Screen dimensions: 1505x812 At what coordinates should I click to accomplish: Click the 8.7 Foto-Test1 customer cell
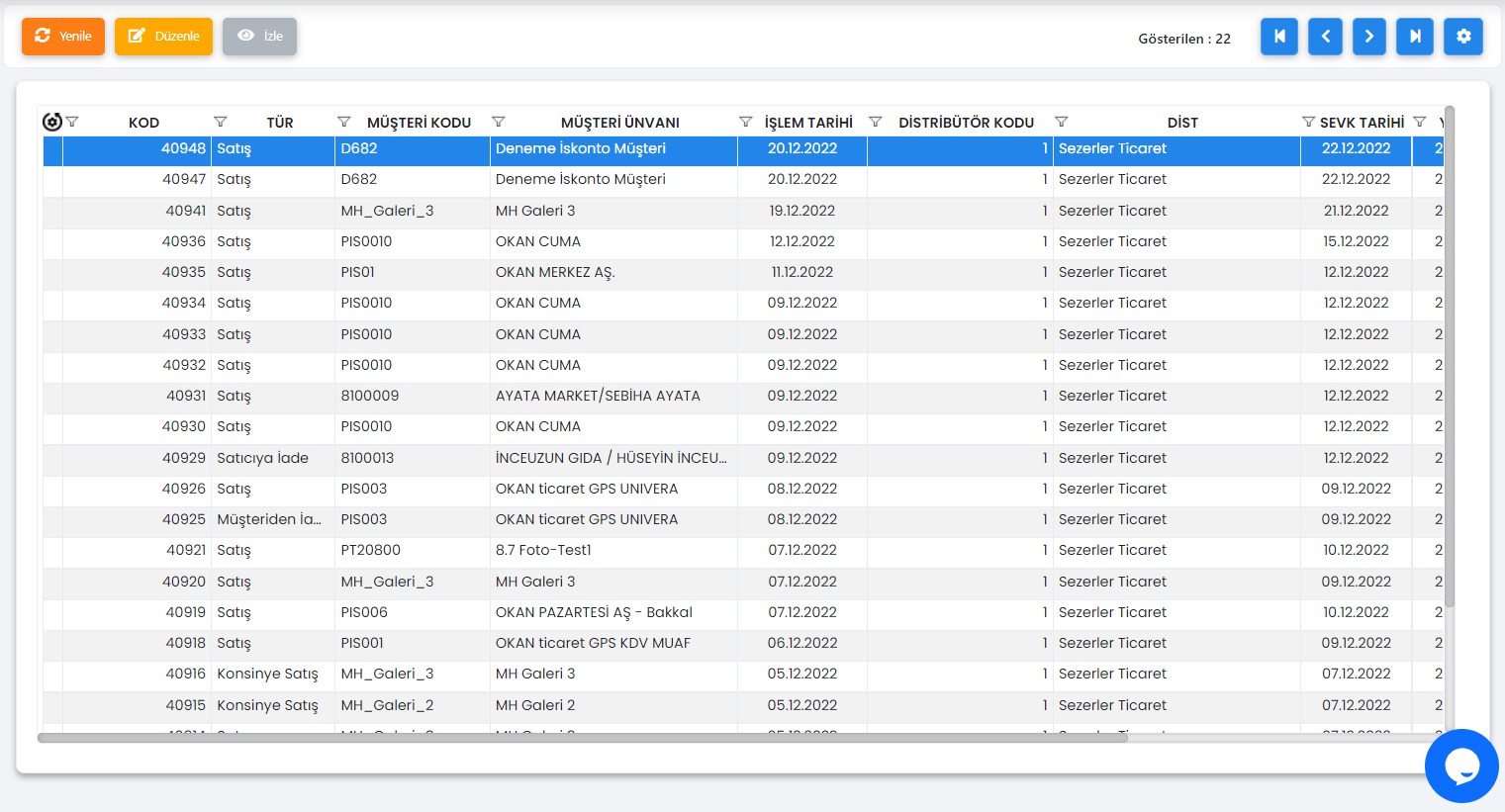click(543, 550)
